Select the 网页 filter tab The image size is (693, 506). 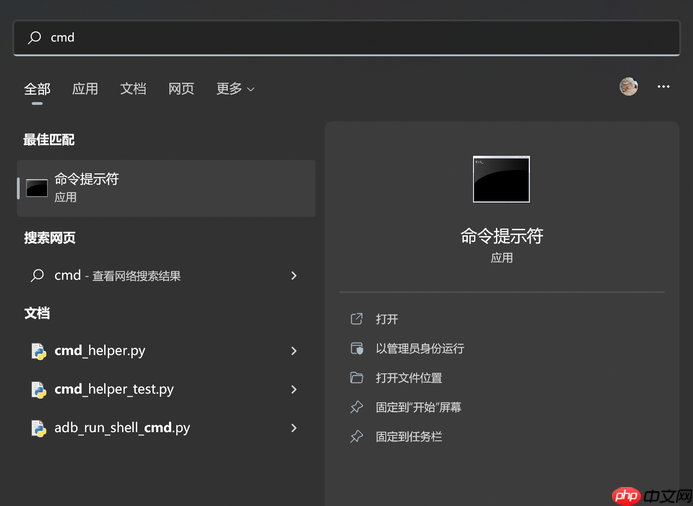(181, 89)
